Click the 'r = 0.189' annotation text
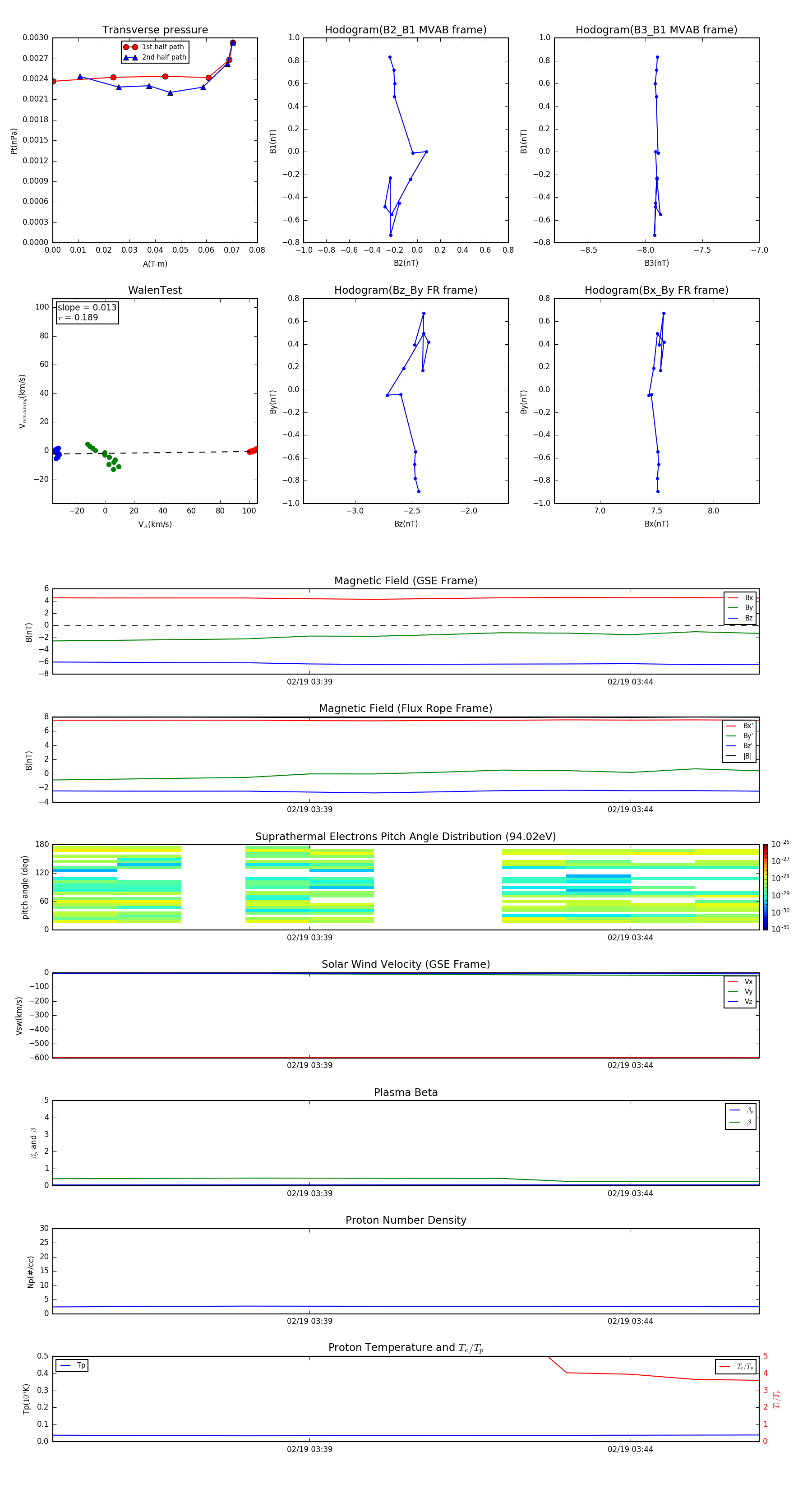The image size is (812, 1489). pyautogui.click(x=78, y=317)
